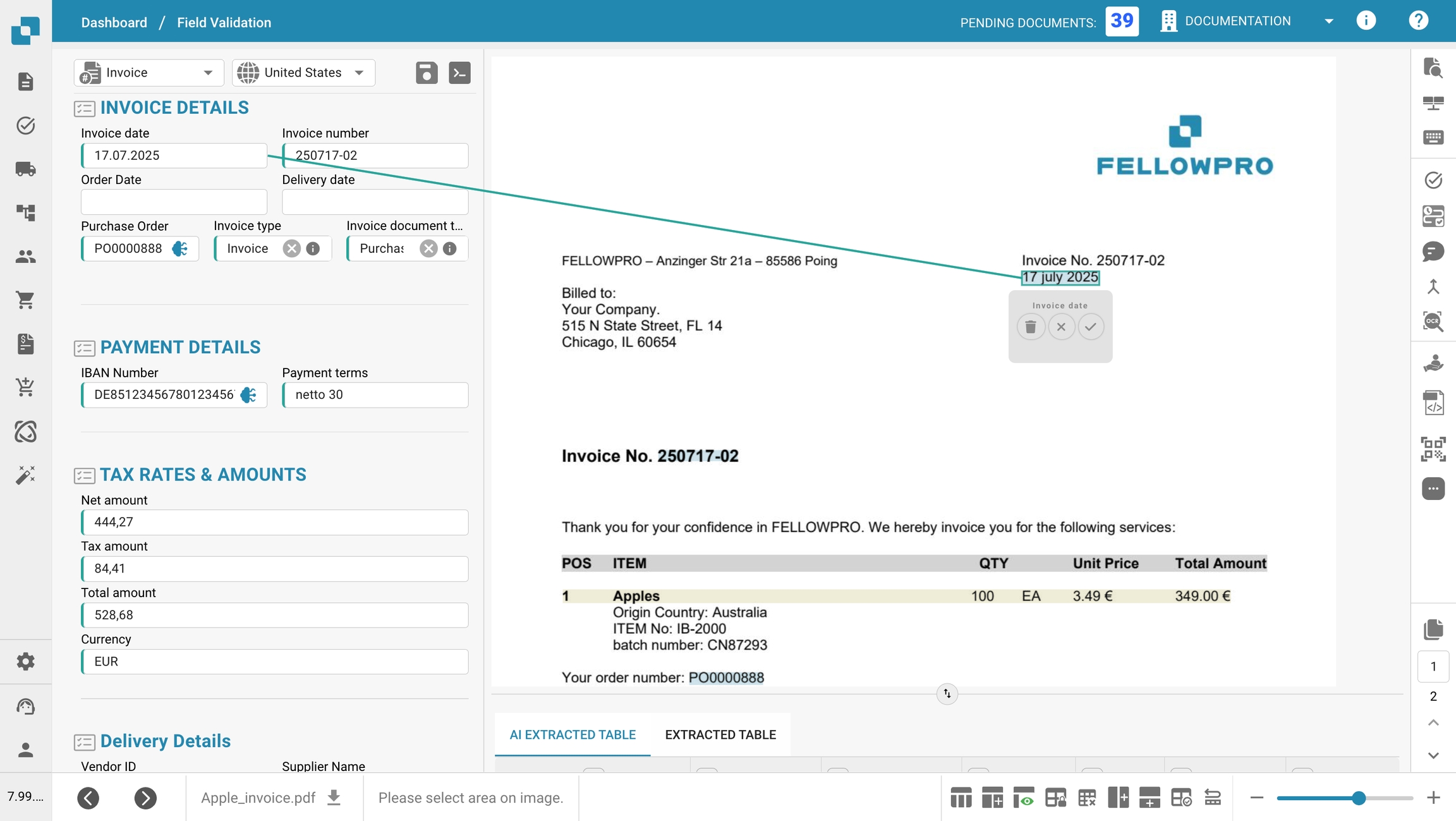The width and height of the screenshot is (1456, 821).
Task: Go to next document arrow button
Action: tap(145, 798)
